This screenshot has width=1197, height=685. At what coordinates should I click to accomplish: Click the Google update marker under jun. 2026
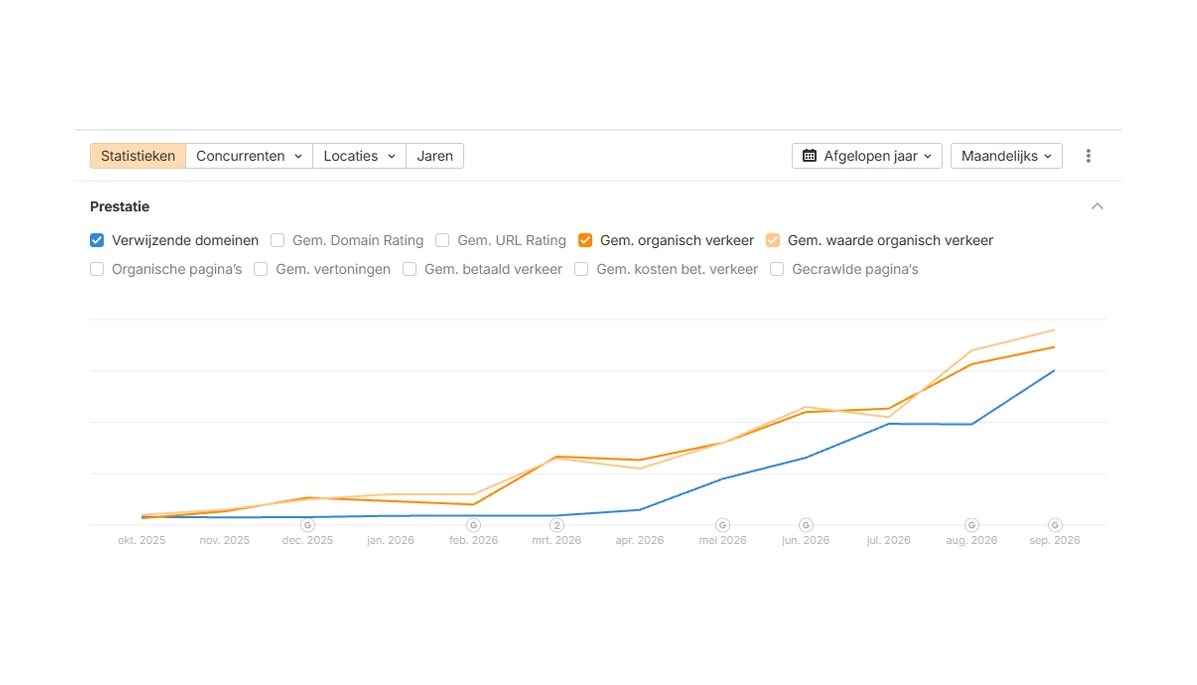click(x=805, y=525)
